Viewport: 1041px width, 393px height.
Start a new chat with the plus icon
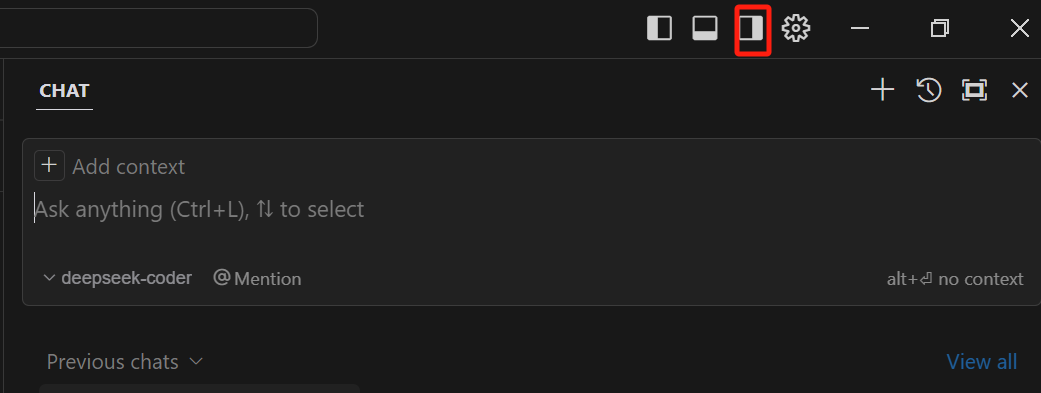[882, 90]
